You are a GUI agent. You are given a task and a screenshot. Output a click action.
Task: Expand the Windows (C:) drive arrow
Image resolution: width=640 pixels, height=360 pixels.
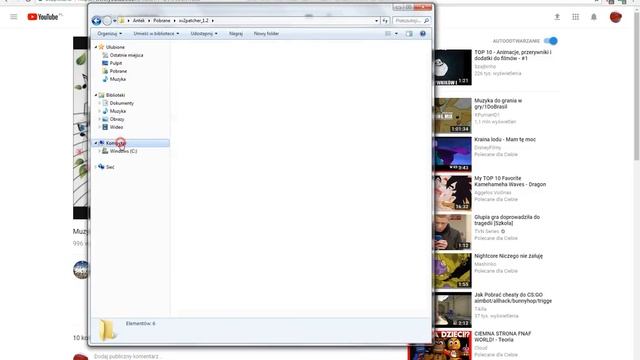click(x=100, y=151)
